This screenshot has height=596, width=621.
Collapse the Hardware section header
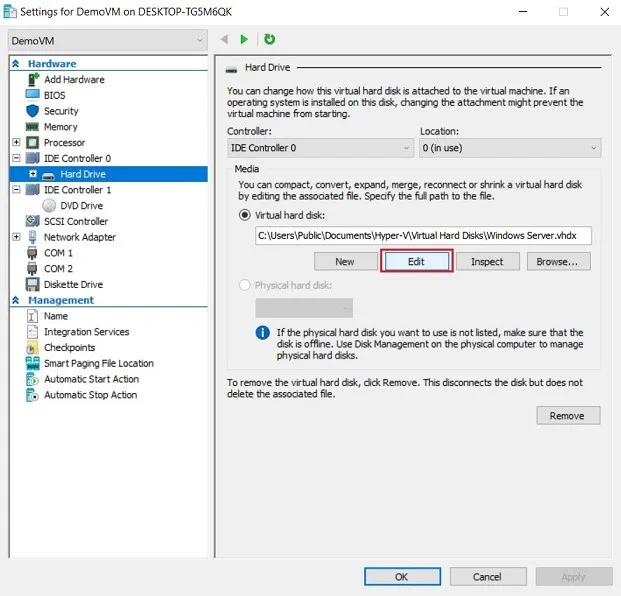[x=16, y=64]
